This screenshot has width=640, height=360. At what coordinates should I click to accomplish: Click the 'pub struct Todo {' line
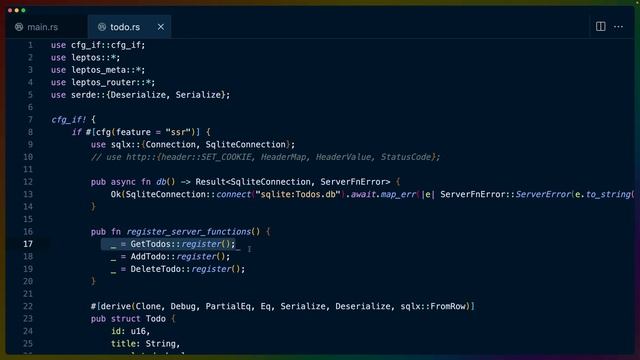pyautogui.click(x=133, y=319)
